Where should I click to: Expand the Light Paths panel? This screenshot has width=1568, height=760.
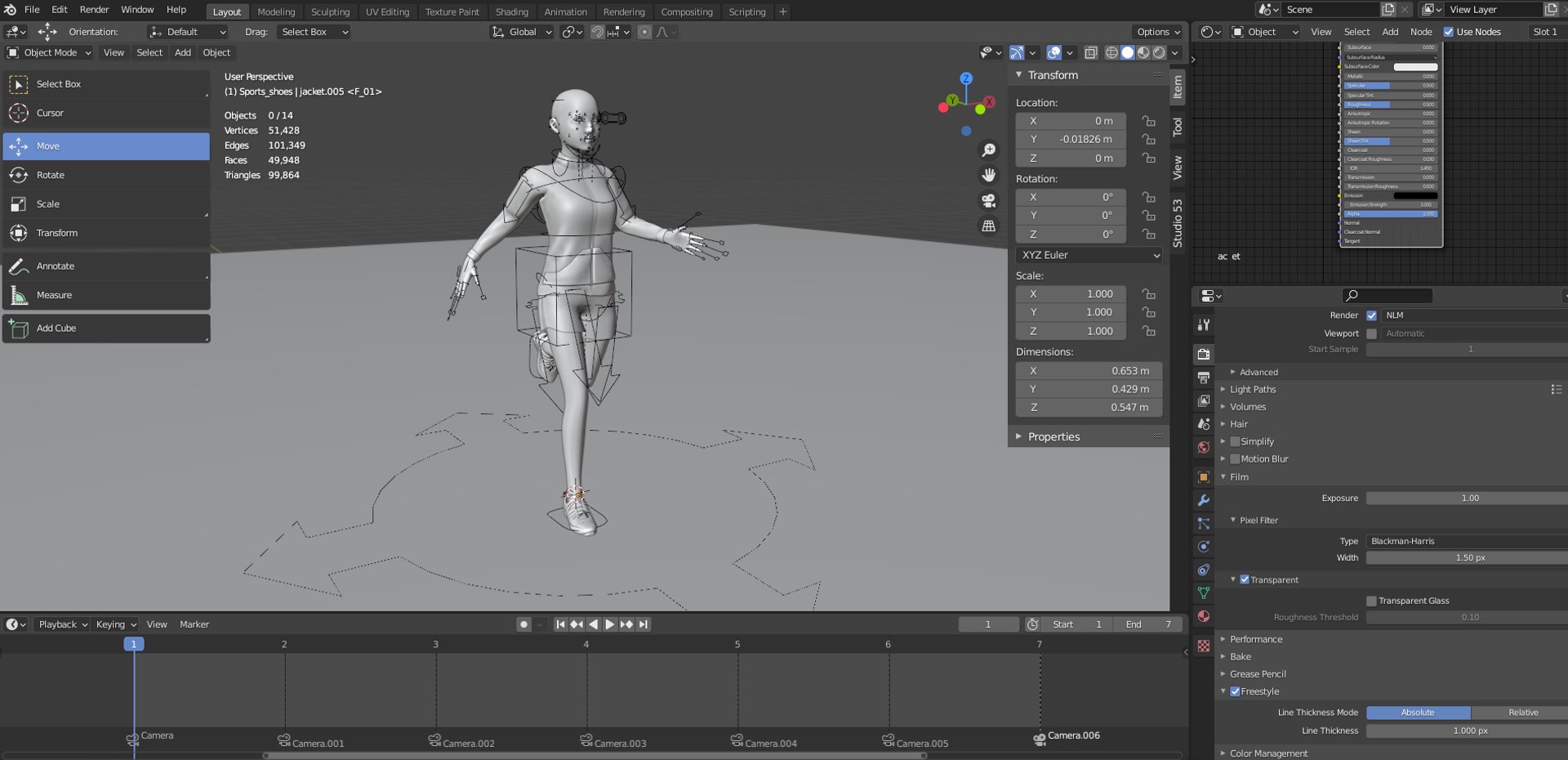pyautogui.click(x=1253, y=390)
